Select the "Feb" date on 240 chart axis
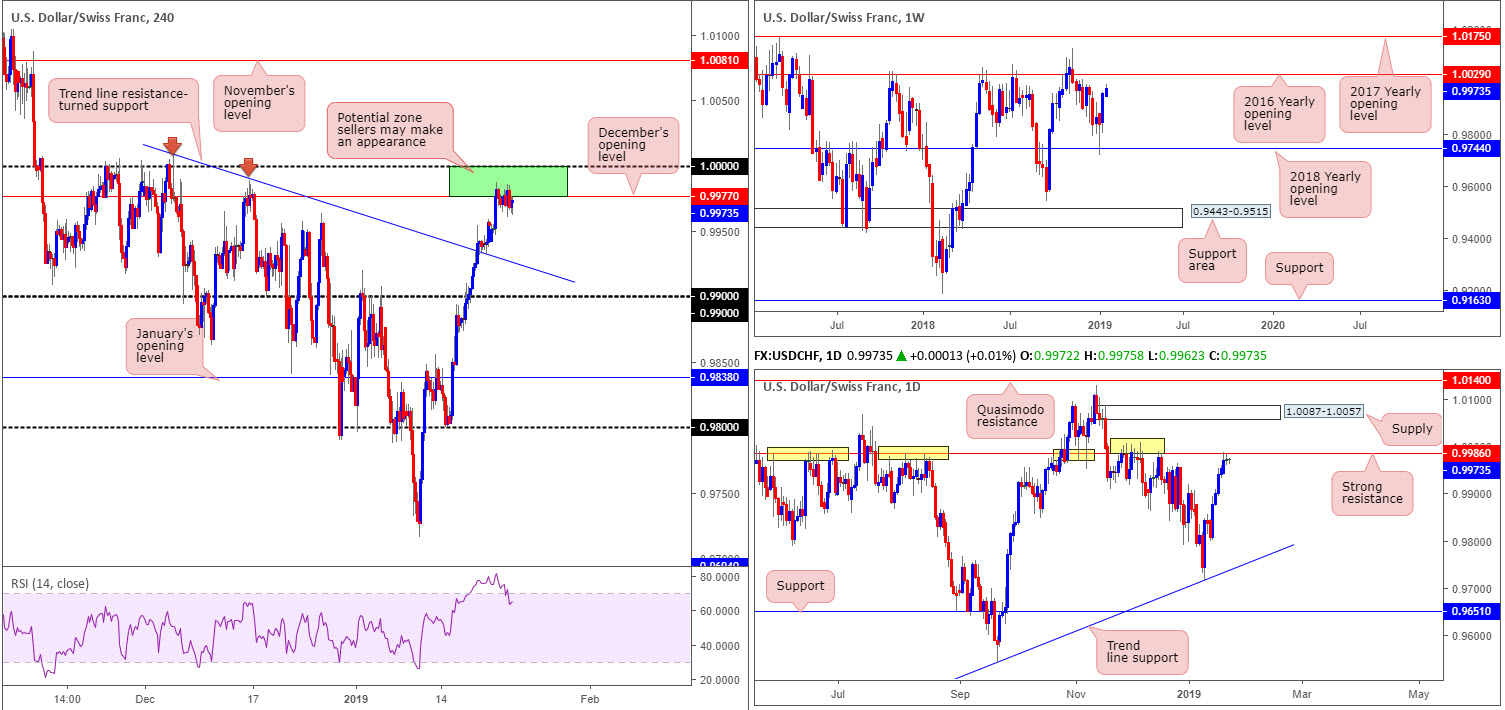 click(590, 698)
